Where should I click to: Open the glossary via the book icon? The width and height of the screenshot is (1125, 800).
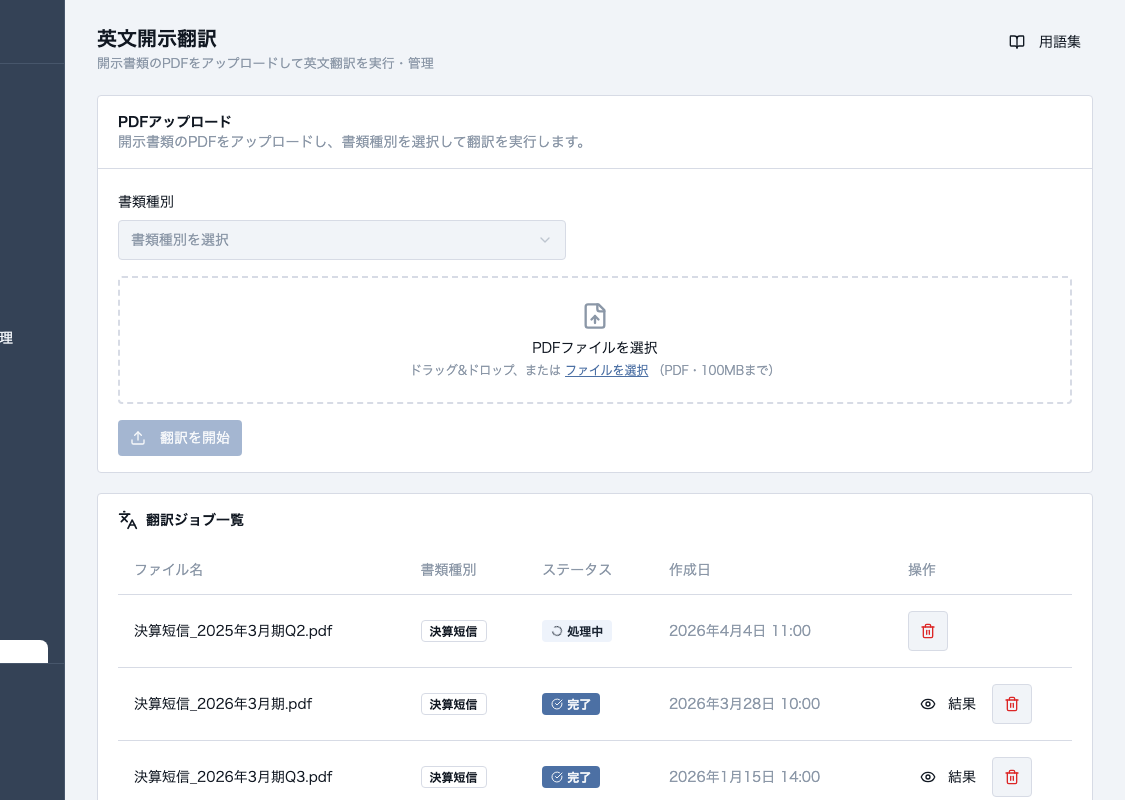click(x=1017, y=42)
